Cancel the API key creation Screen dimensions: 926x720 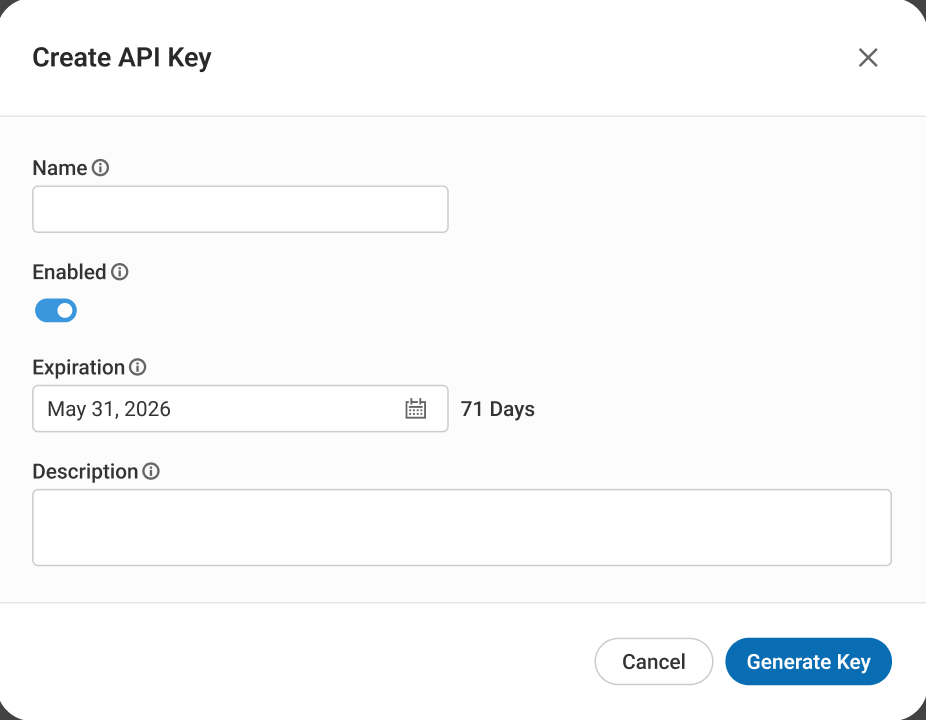[653, 662]
